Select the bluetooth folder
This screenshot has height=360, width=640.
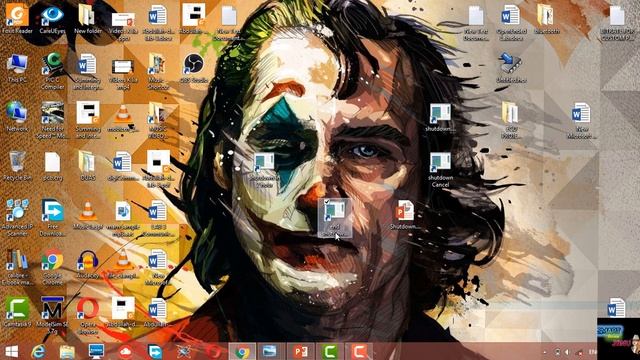click(x=547, y=18)
